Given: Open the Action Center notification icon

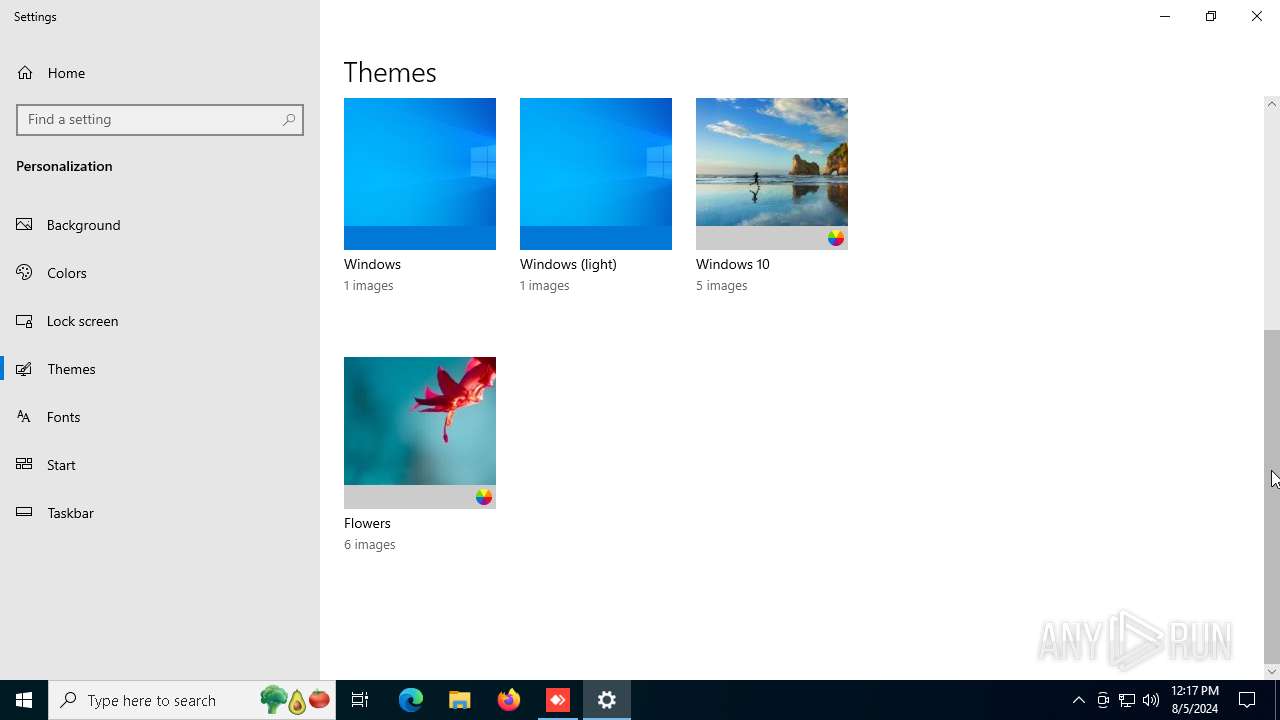Looking at the screenshot, I should 1248,700.
